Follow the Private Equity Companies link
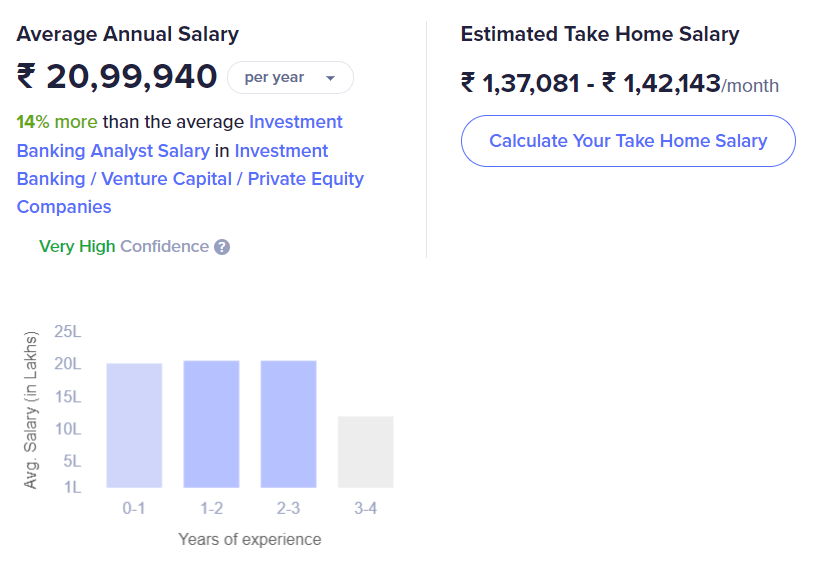 pyautogui.click(x=190, y=193)
